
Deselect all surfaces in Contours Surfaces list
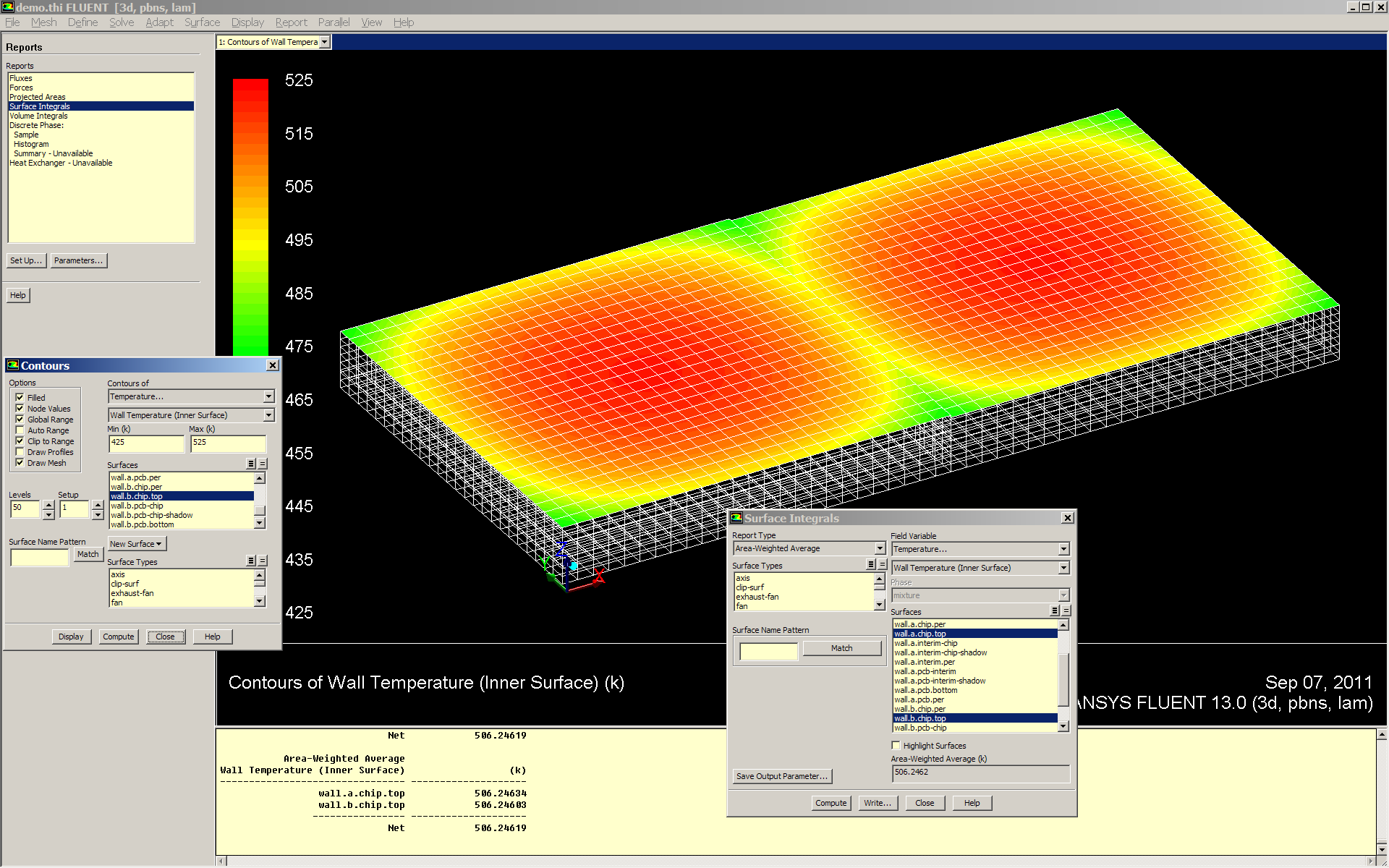[x=263, y=464]
